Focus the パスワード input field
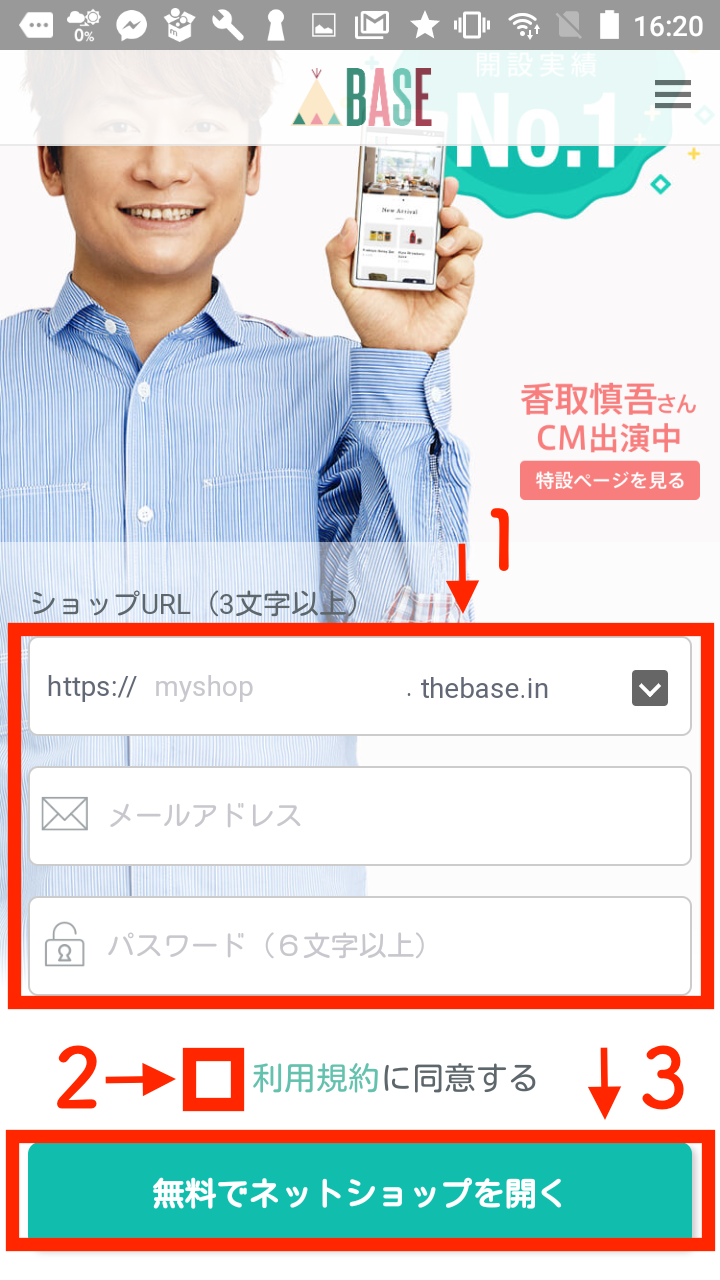720x1280 pixels. click(x=360, y=945)
